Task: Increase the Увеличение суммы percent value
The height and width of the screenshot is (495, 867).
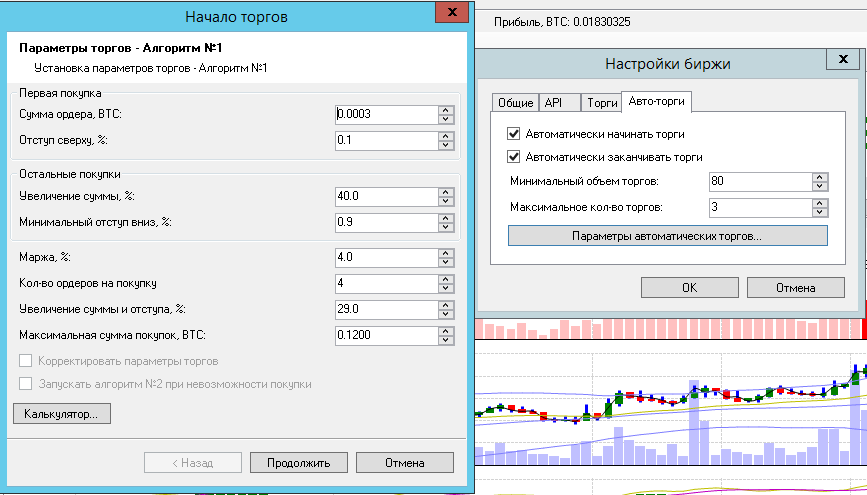Action: [445, 191]
